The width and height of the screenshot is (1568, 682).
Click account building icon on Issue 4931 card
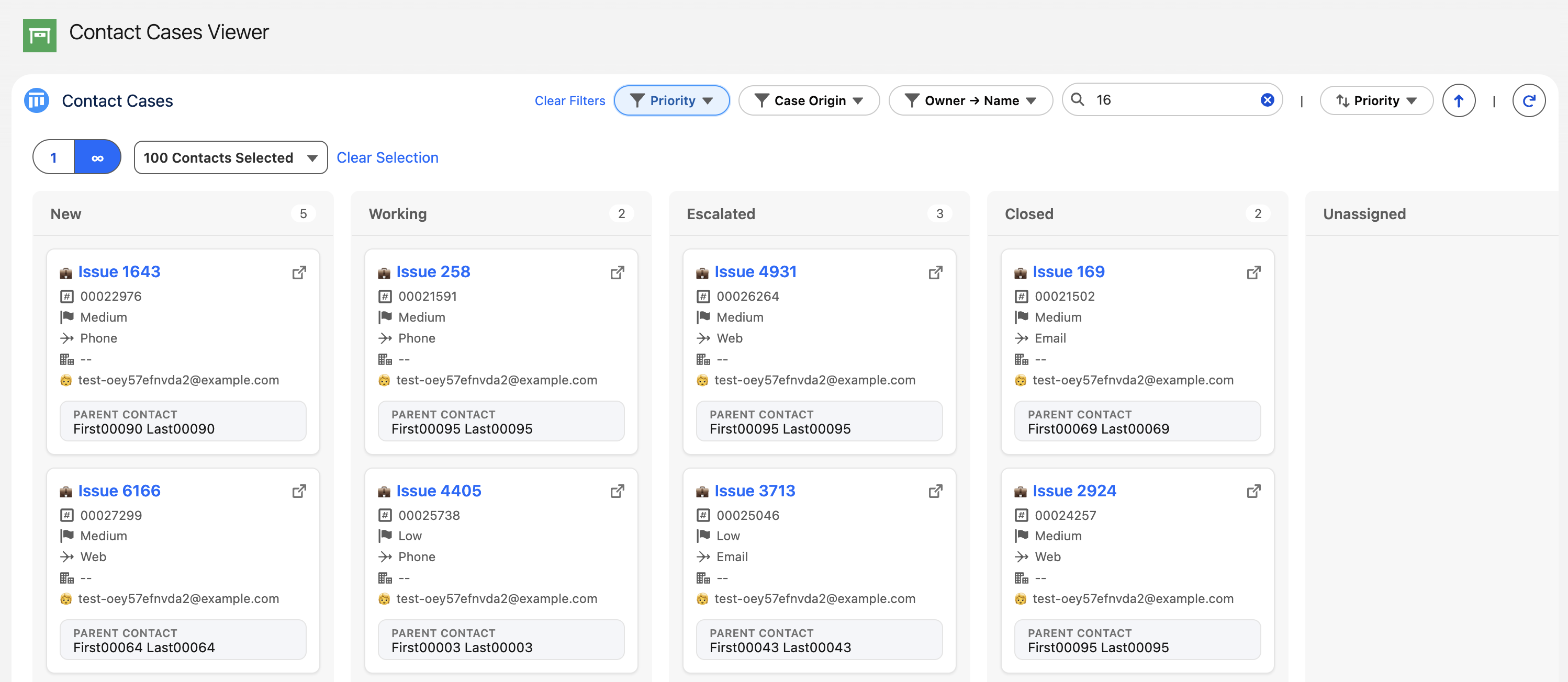click(703, 359)
